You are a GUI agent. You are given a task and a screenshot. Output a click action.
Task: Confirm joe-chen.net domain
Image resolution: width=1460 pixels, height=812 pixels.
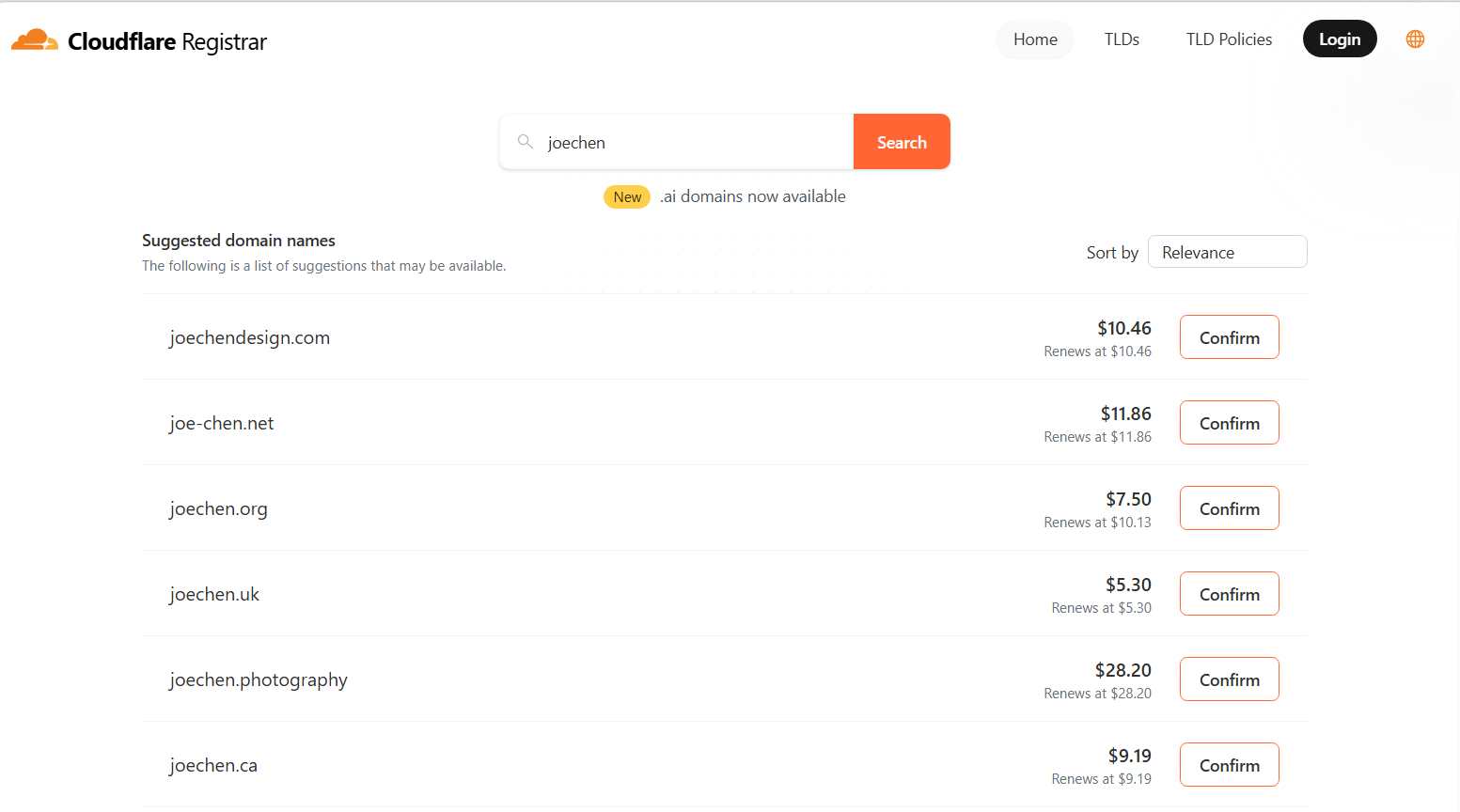point(1230,423)
